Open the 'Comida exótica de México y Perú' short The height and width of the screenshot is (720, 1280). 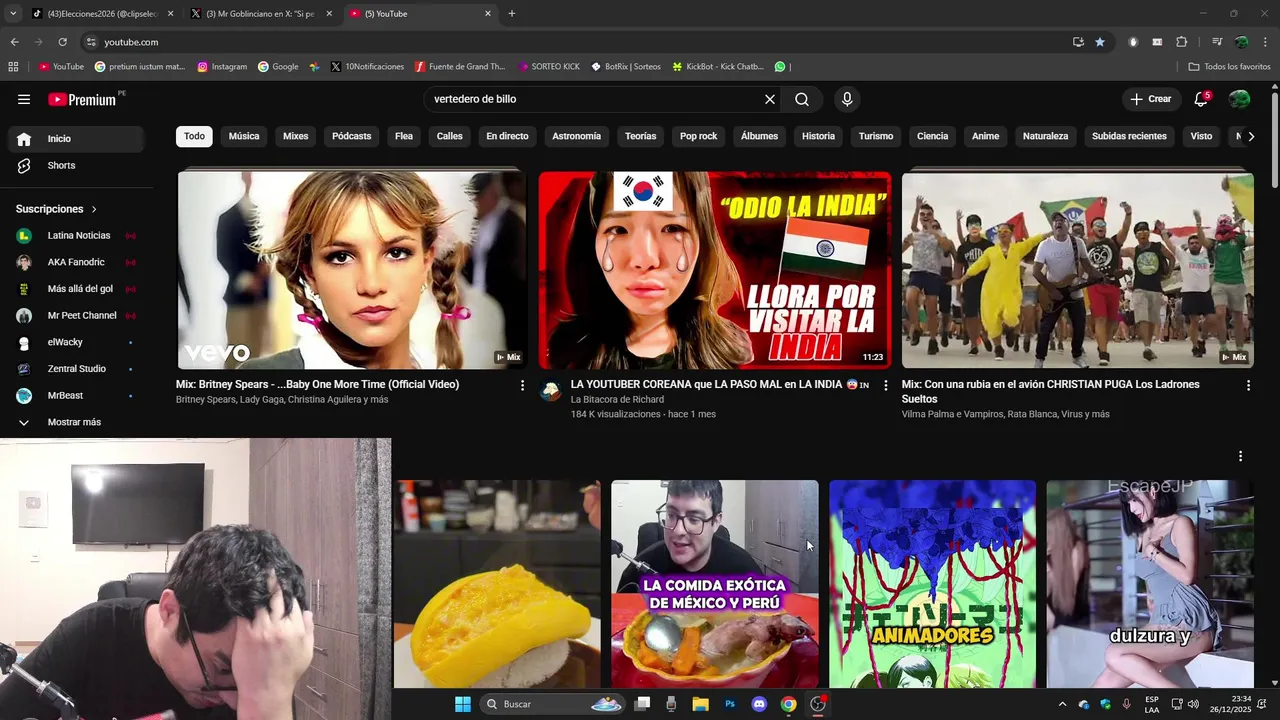pos(715,584)
